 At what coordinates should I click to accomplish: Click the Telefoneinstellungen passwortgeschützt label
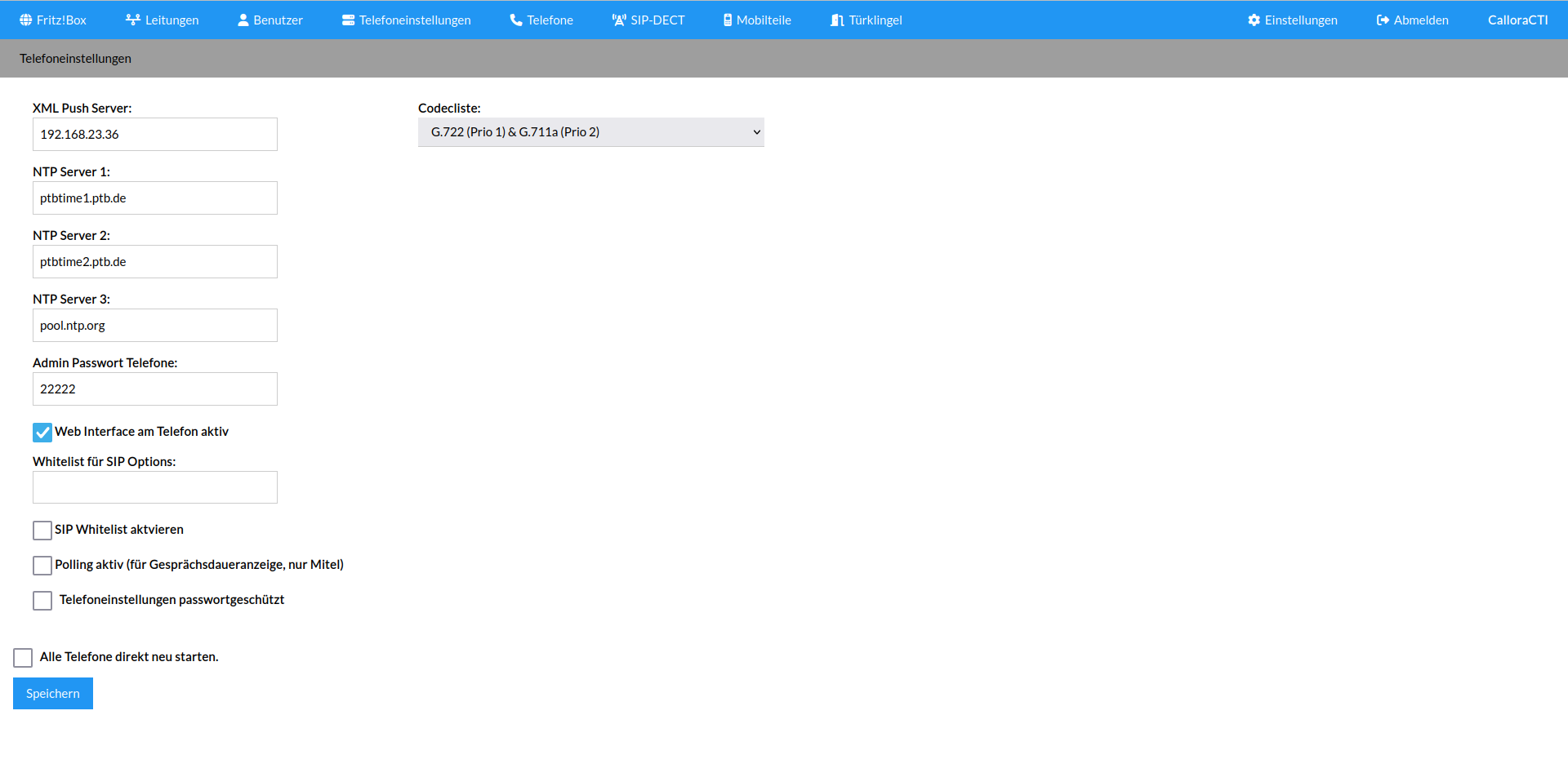pyautogui.click(x=171, y=600)
